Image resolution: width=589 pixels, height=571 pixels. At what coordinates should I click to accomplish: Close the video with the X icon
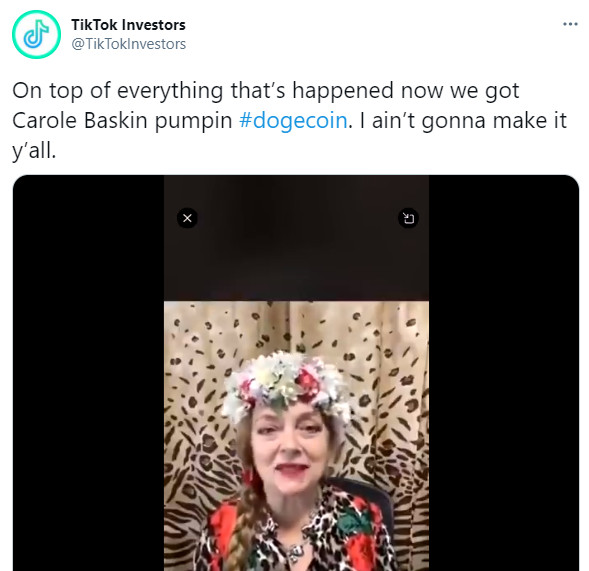[x=187, y=218]
